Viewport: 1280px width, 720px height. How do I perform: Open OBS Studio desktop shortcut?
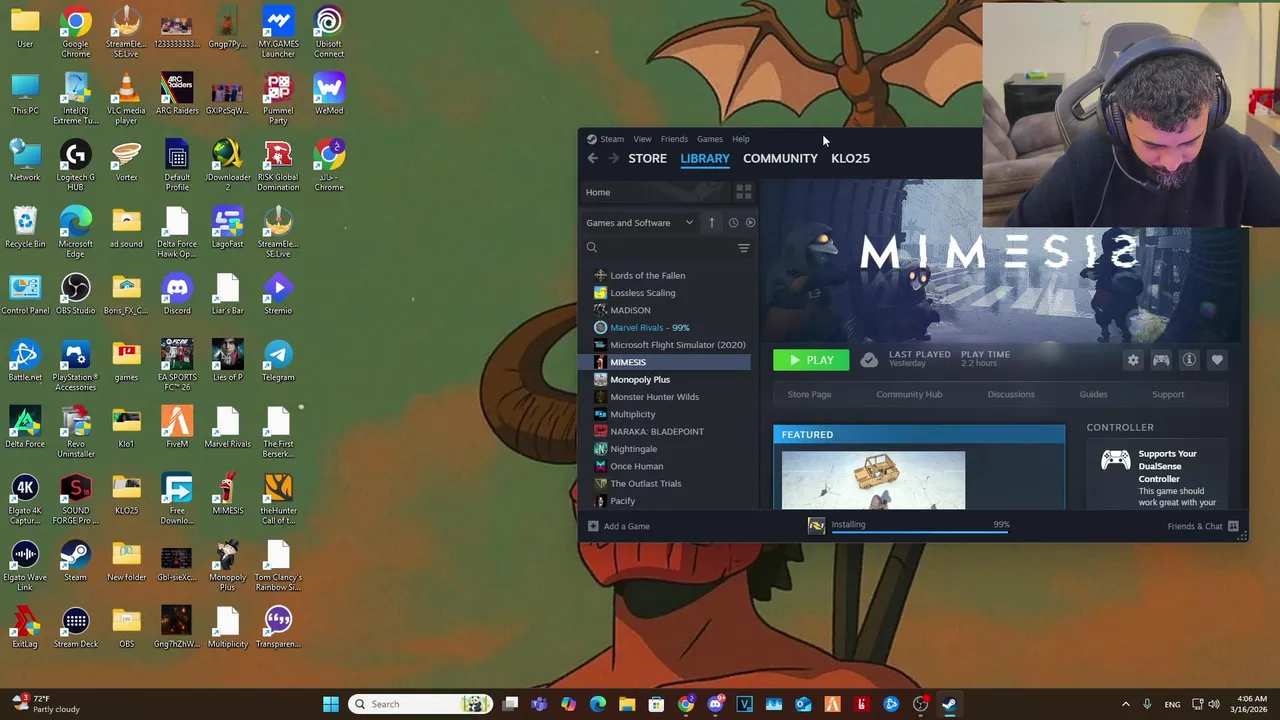75,294
